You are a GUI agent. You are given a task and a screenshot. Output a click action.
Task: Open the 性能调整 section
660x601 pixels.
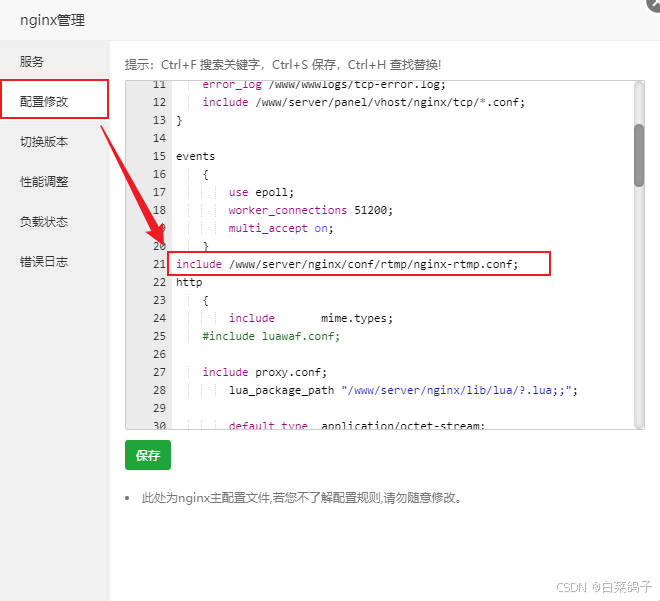click(x=44, y=182)
